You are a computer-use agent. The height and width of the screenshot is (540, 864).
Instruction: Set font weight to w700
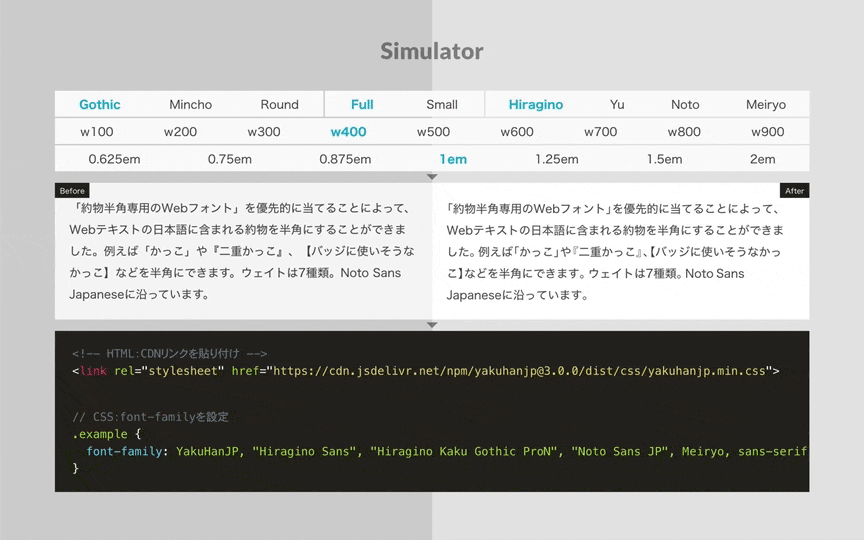[601, 132]
